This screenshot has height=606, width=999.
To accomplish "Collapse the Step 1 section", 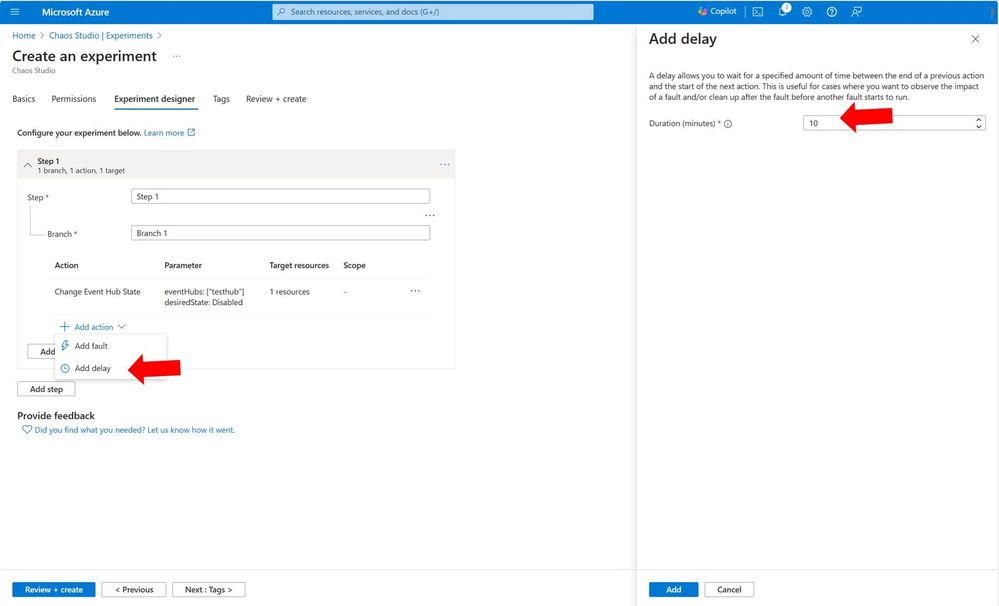I will pyautogui.click(x=27, y=165).
